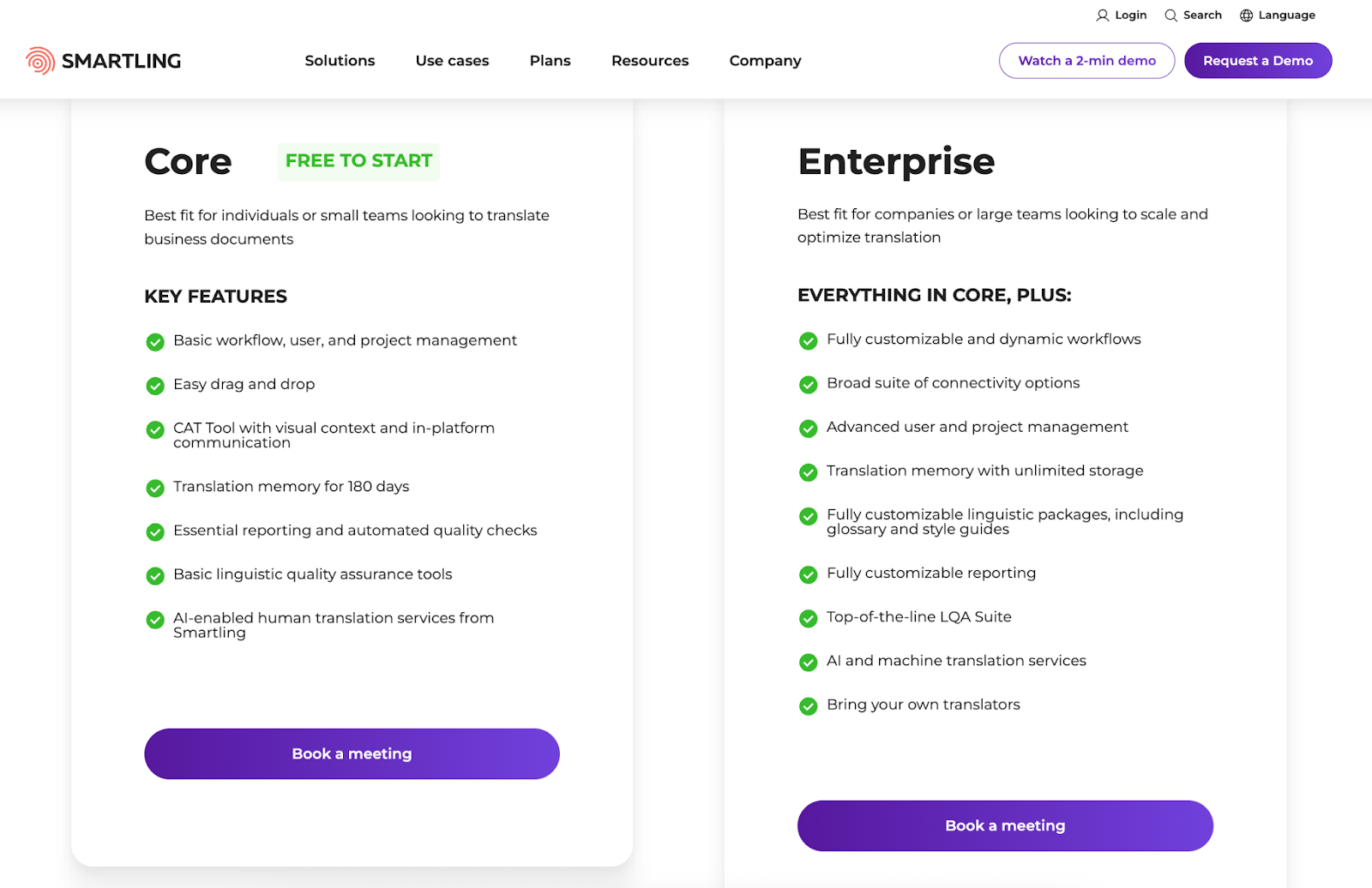Click the FREE TO START badge
The image size is (1372, 888).
pyautogui.click(x=358, y=161)
